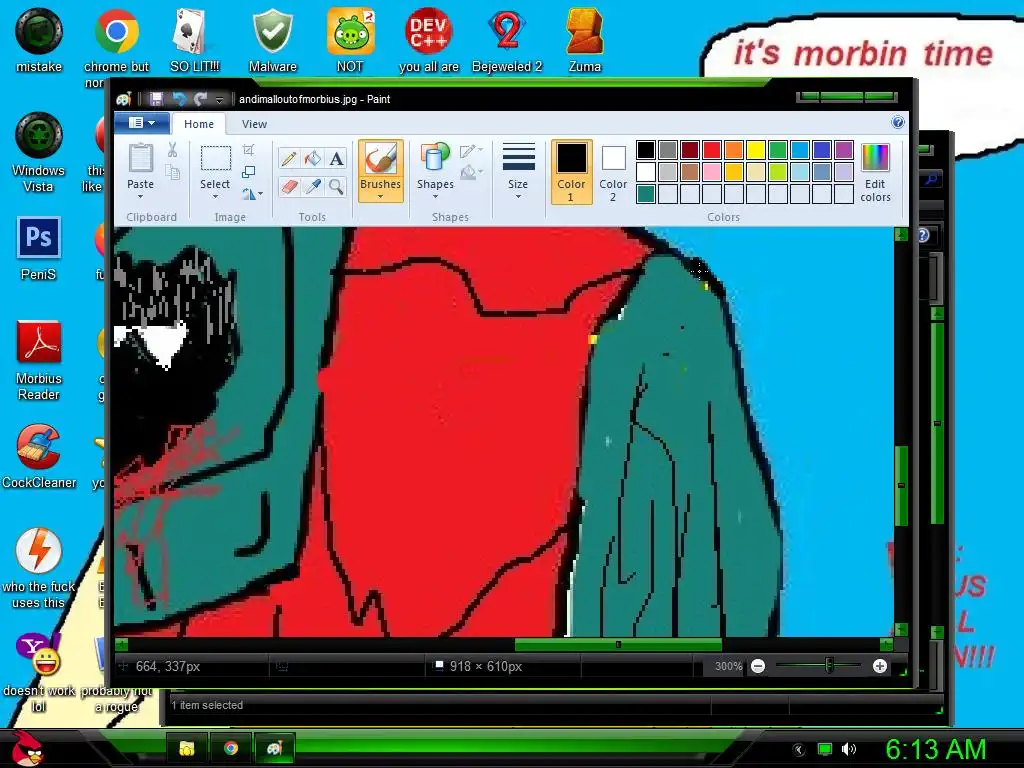Click the 300% zoom percentage text
1024x768 pixels.
(x=728, y=666)
